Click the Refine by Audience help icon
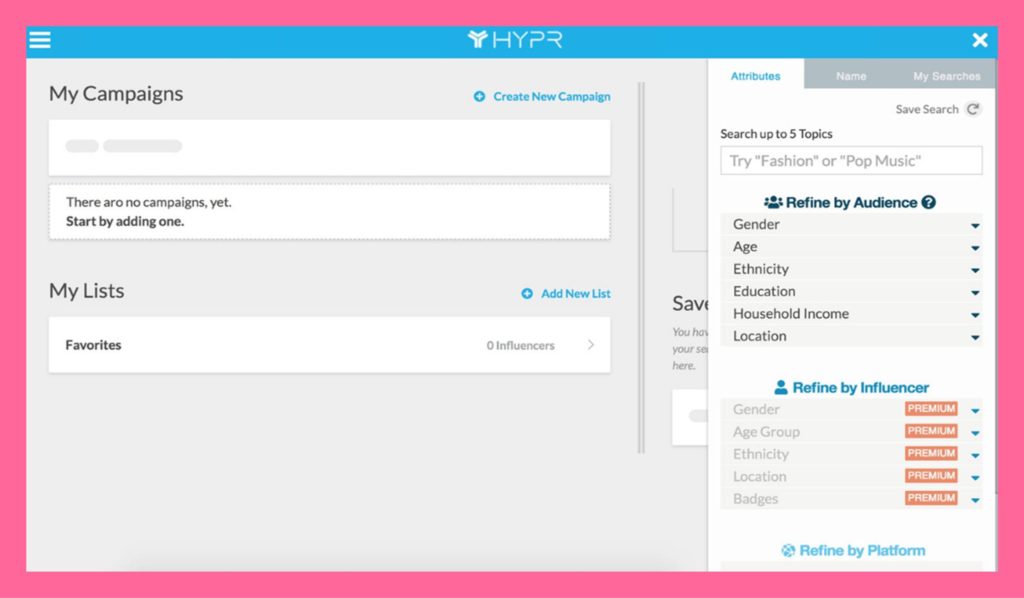 tap(929, 202)
